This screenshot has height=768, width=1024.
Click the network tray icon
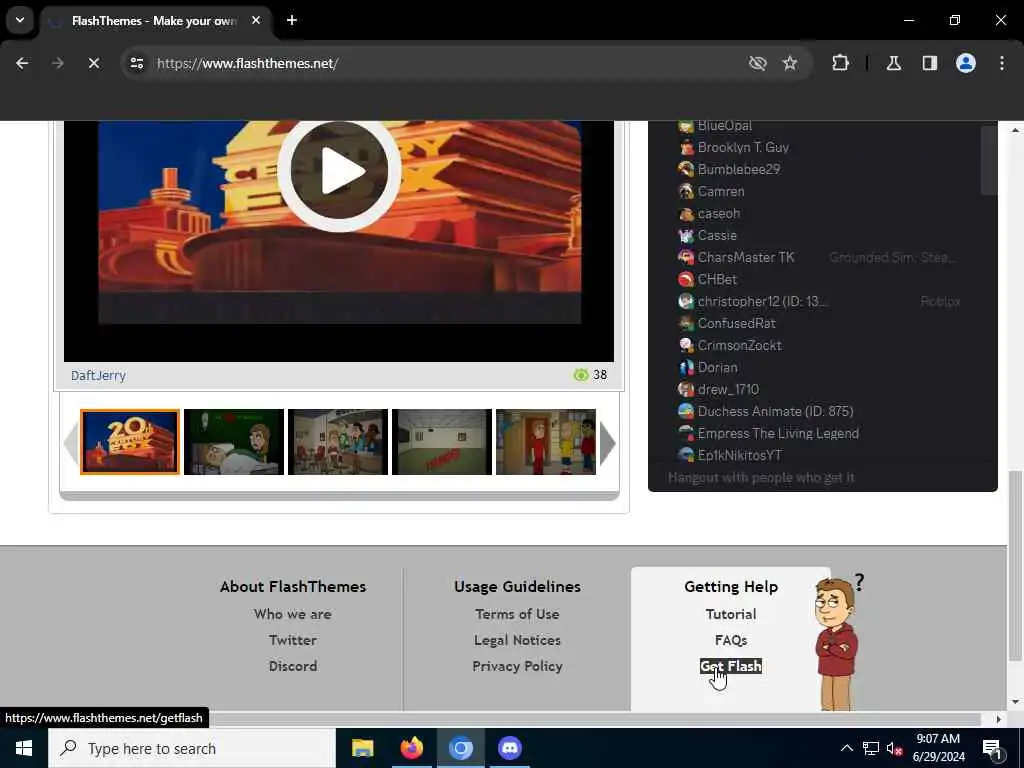[x=871, y=748]
